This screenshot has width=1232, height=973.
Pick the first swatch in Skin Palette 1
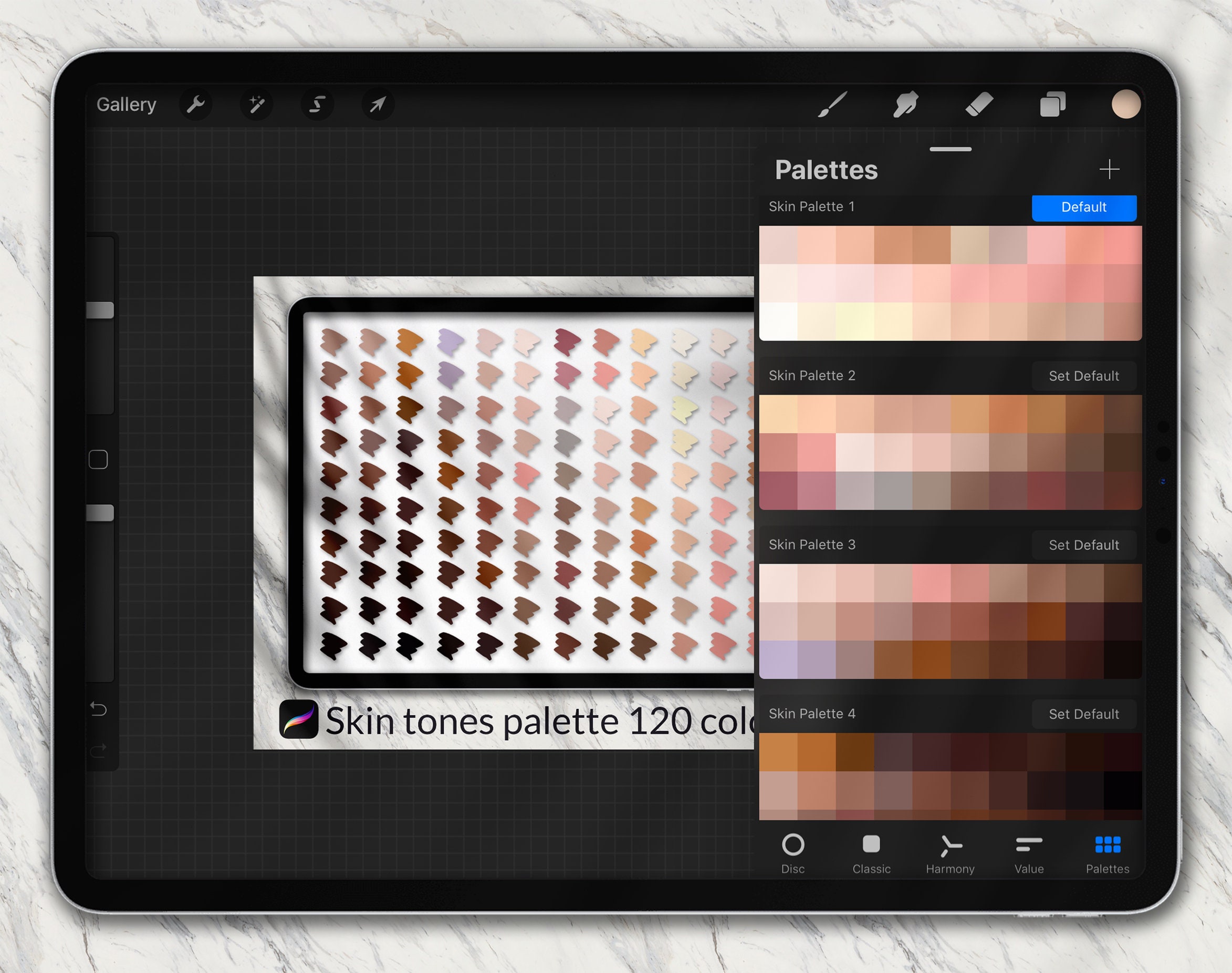[x=778, y=245]
